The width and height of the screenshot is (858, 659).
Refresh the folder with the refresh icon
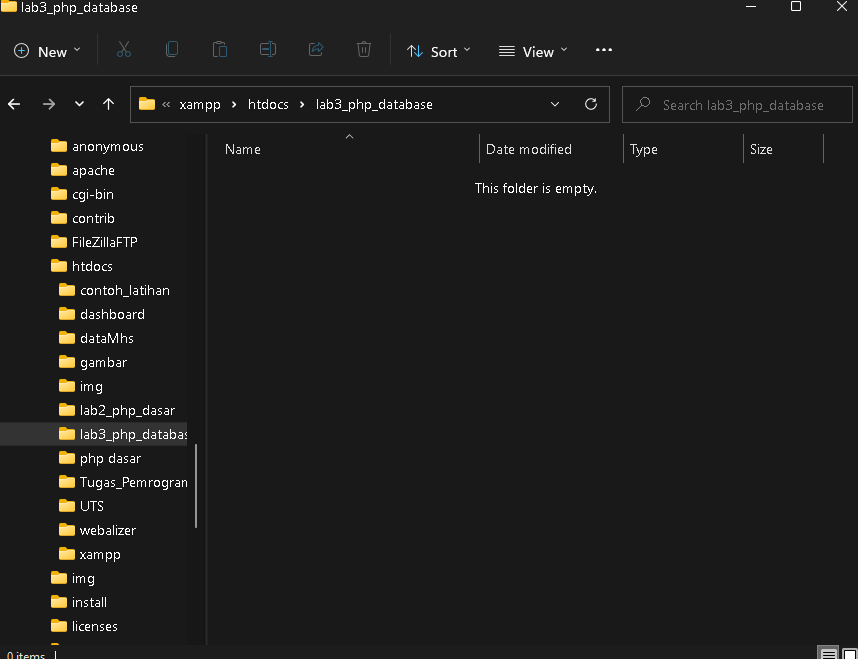[x=591, y=104]
